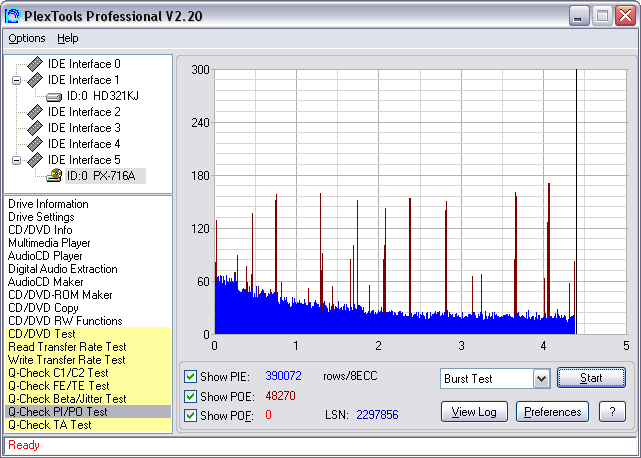Click the PX-716A optical drive icon
The width and height of the screenshot is (641, 458).
[x=54, y=175]
